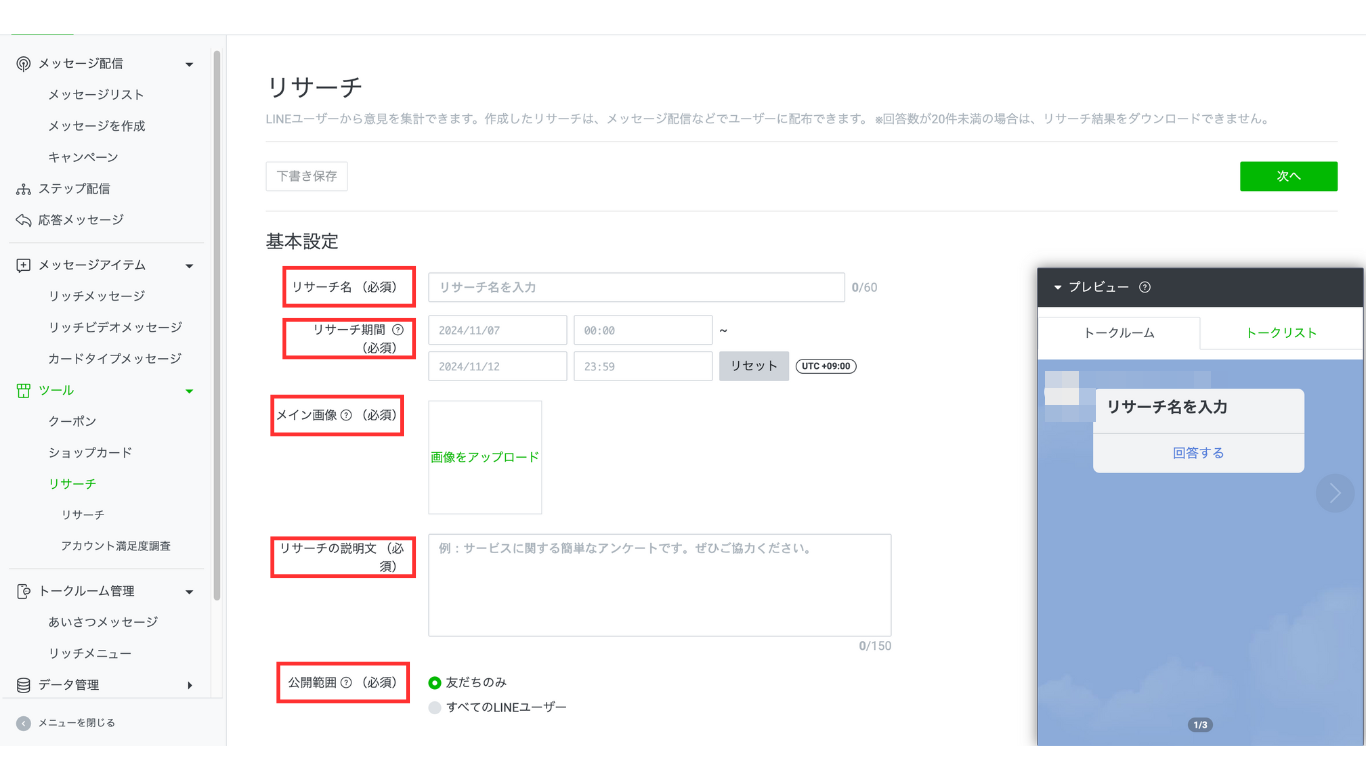Click the message items plus icon

click(x=24, y=266)
